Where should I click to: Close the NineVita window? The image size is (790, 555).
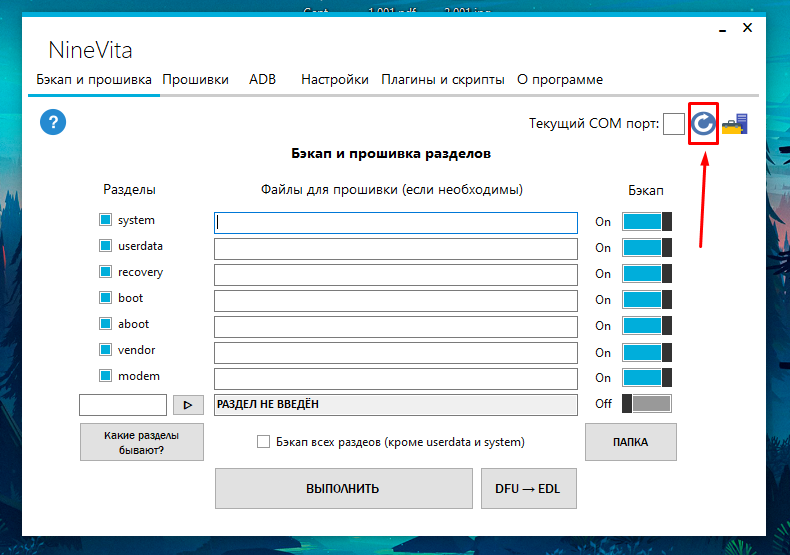point(748,28)
